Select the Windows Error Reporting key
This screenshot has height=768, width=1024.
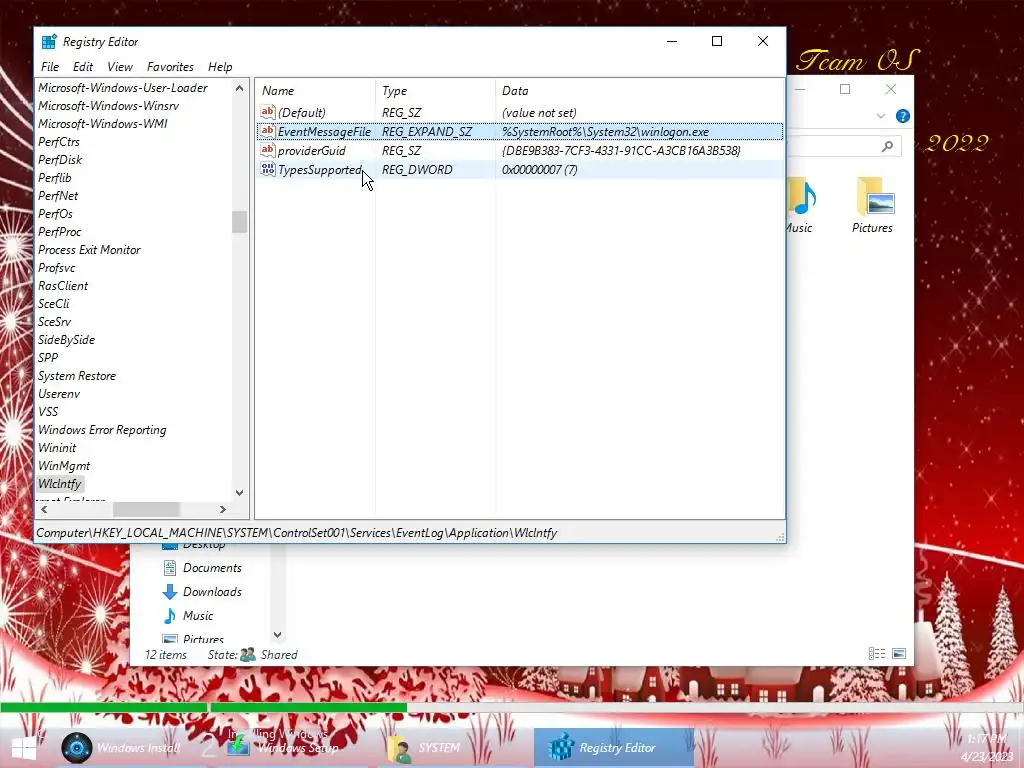pyautogui.click(x=103, y=430)
